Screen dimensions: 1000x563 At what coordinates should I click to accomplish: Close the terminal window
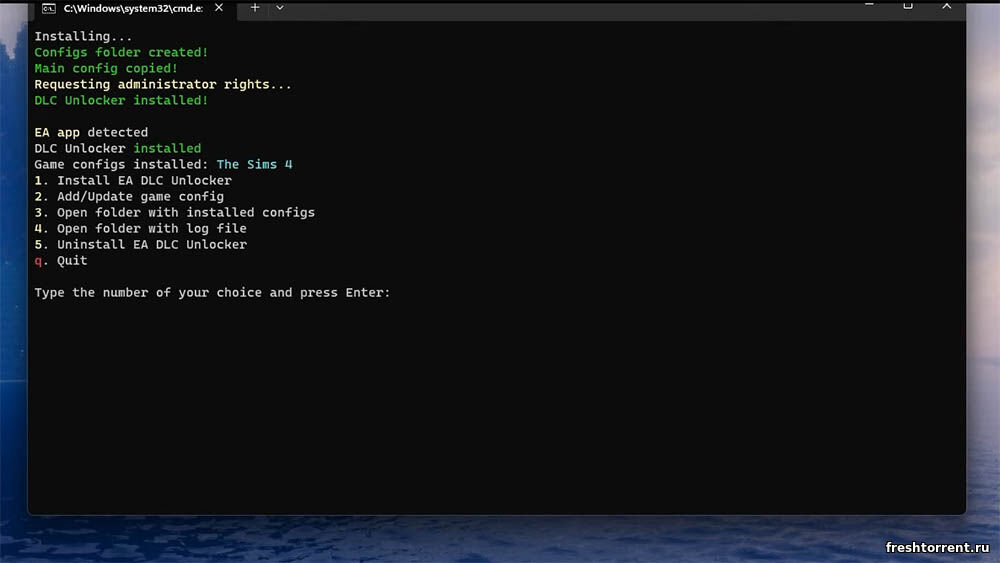(x=946, y=5)
